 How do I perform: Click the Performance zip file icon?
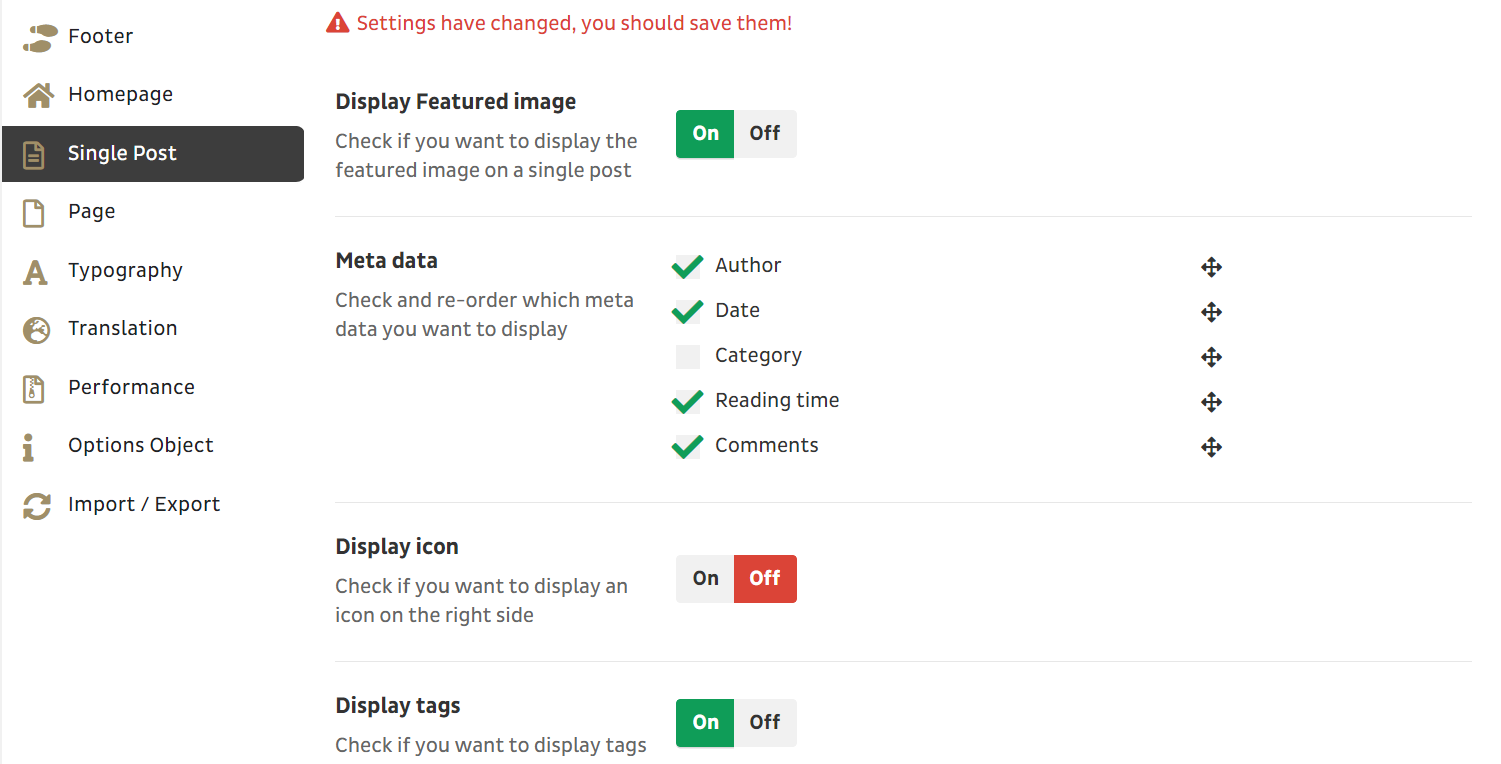click(34, 388)
